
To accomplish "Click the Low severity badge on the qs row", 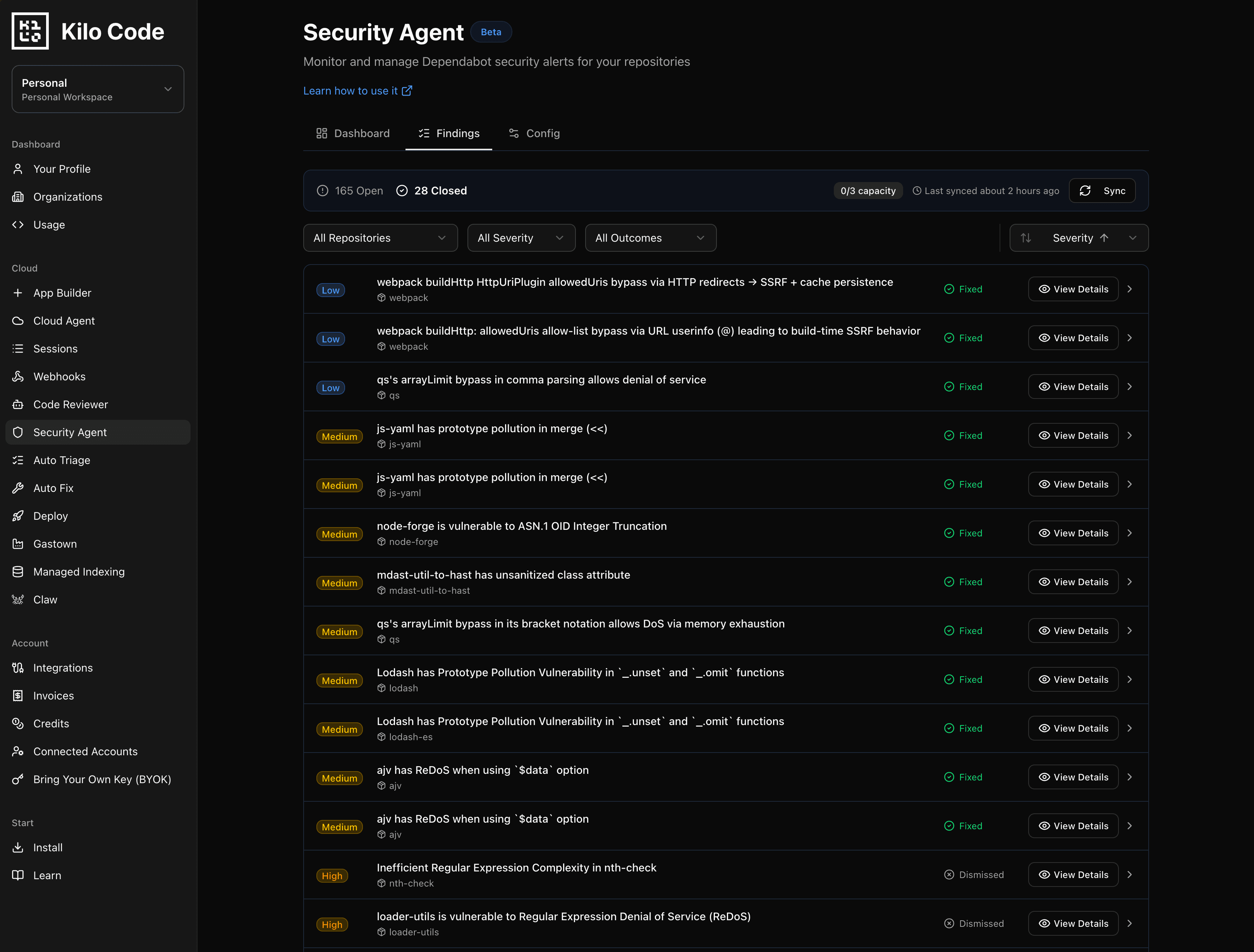I will 330,388.
